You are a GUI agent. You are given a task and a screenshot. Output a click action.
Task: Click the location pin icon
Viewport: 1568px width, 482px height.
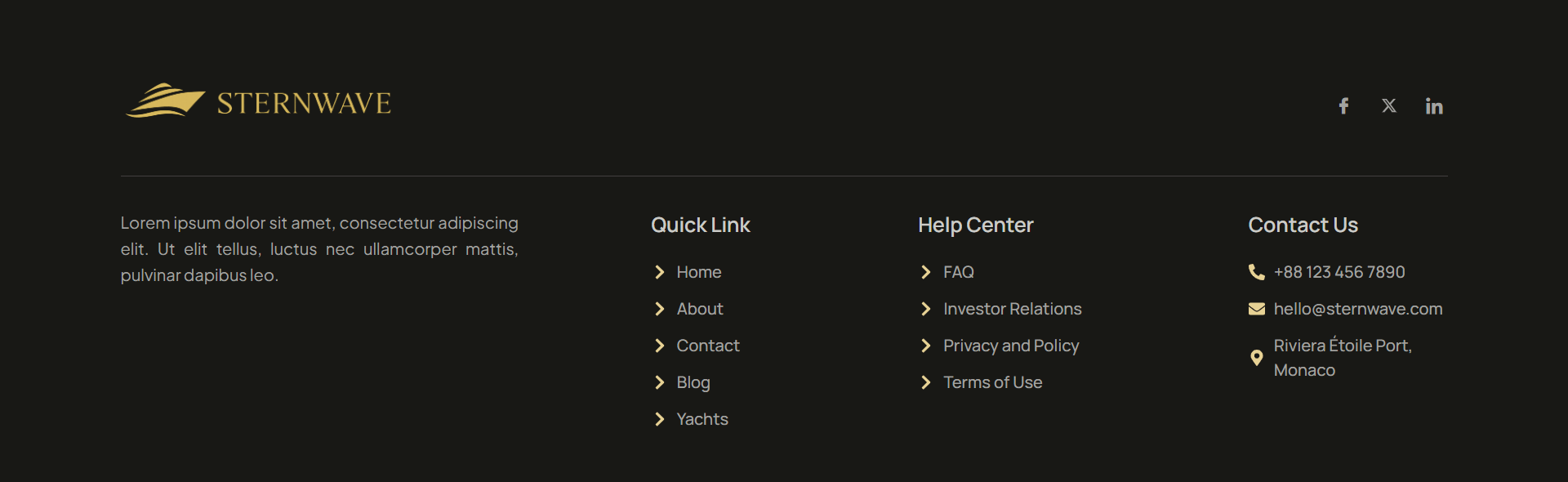[x=1256, y=358]
